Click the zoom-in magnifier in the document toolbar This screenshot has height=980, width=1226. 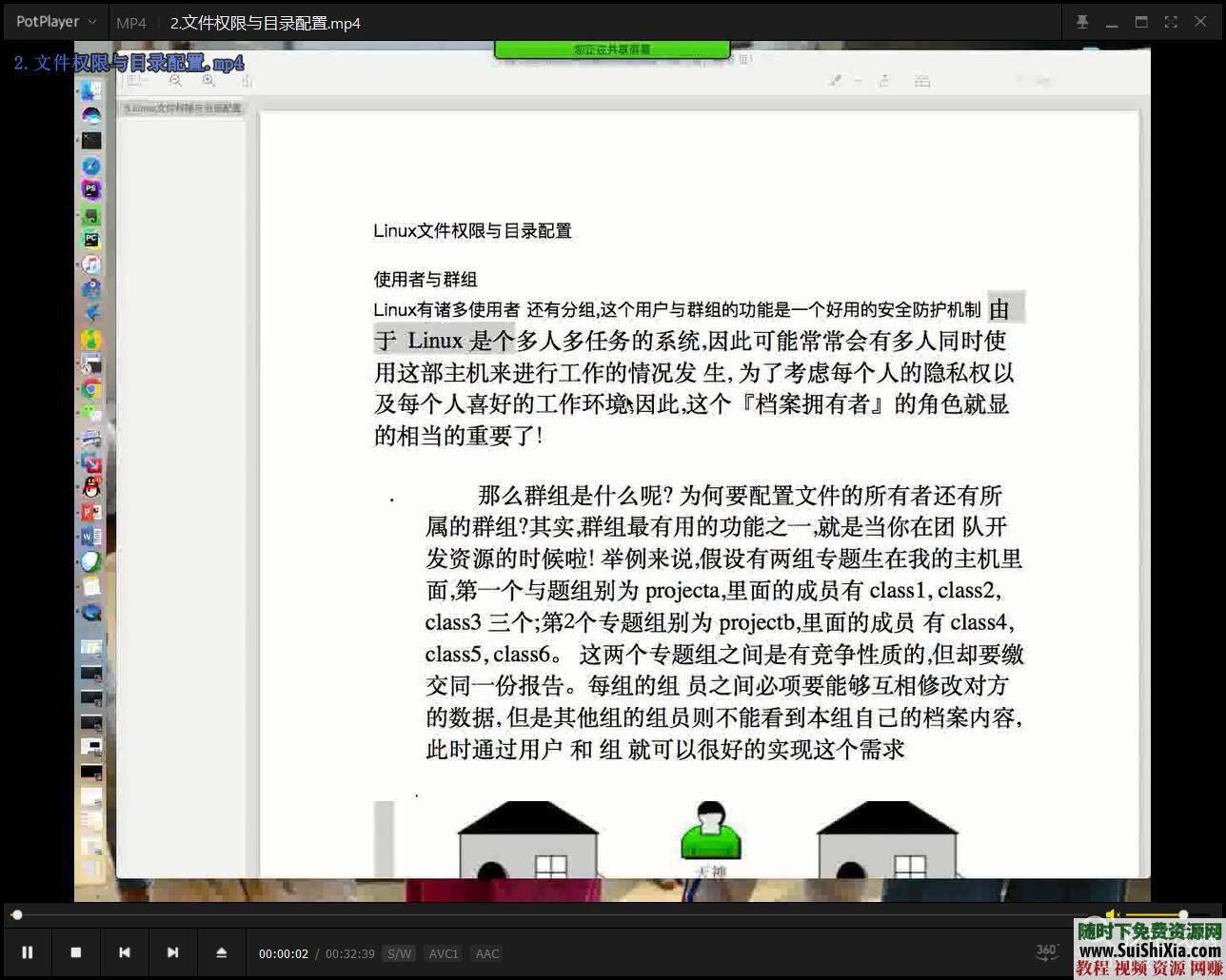pos(208,81)
